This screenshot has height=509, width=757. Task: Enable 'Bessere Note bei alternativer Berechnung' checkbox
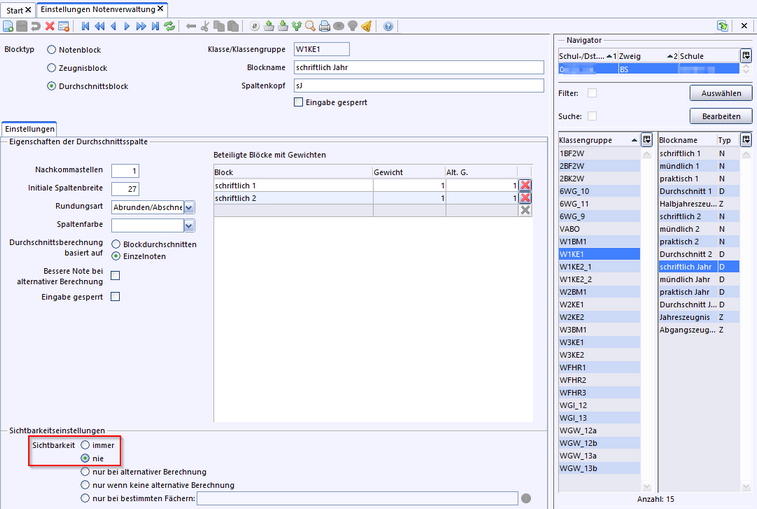pyautogui.click(x=115, y=276)
